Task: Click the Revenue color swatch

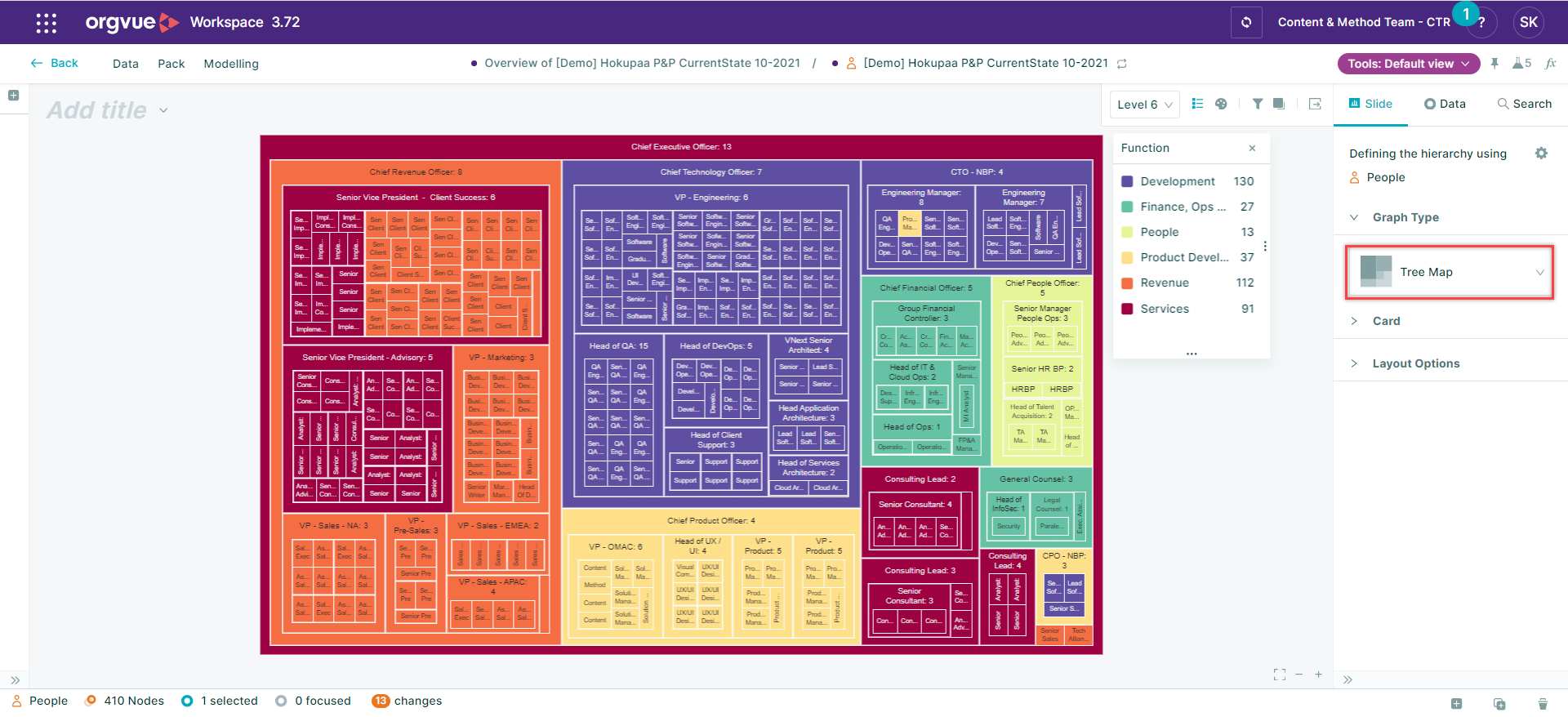Action: (x=1127, y=283)
